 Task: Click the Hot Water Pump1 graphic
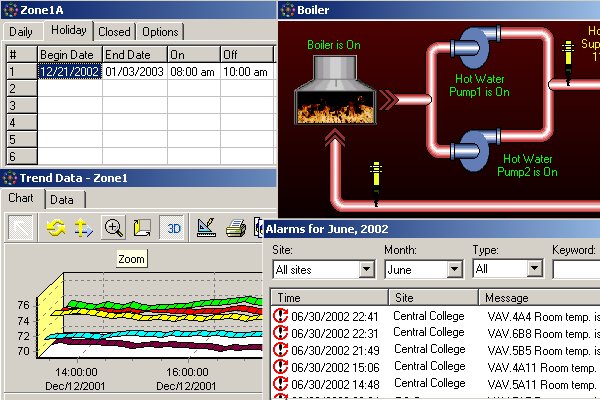[476, 47]
